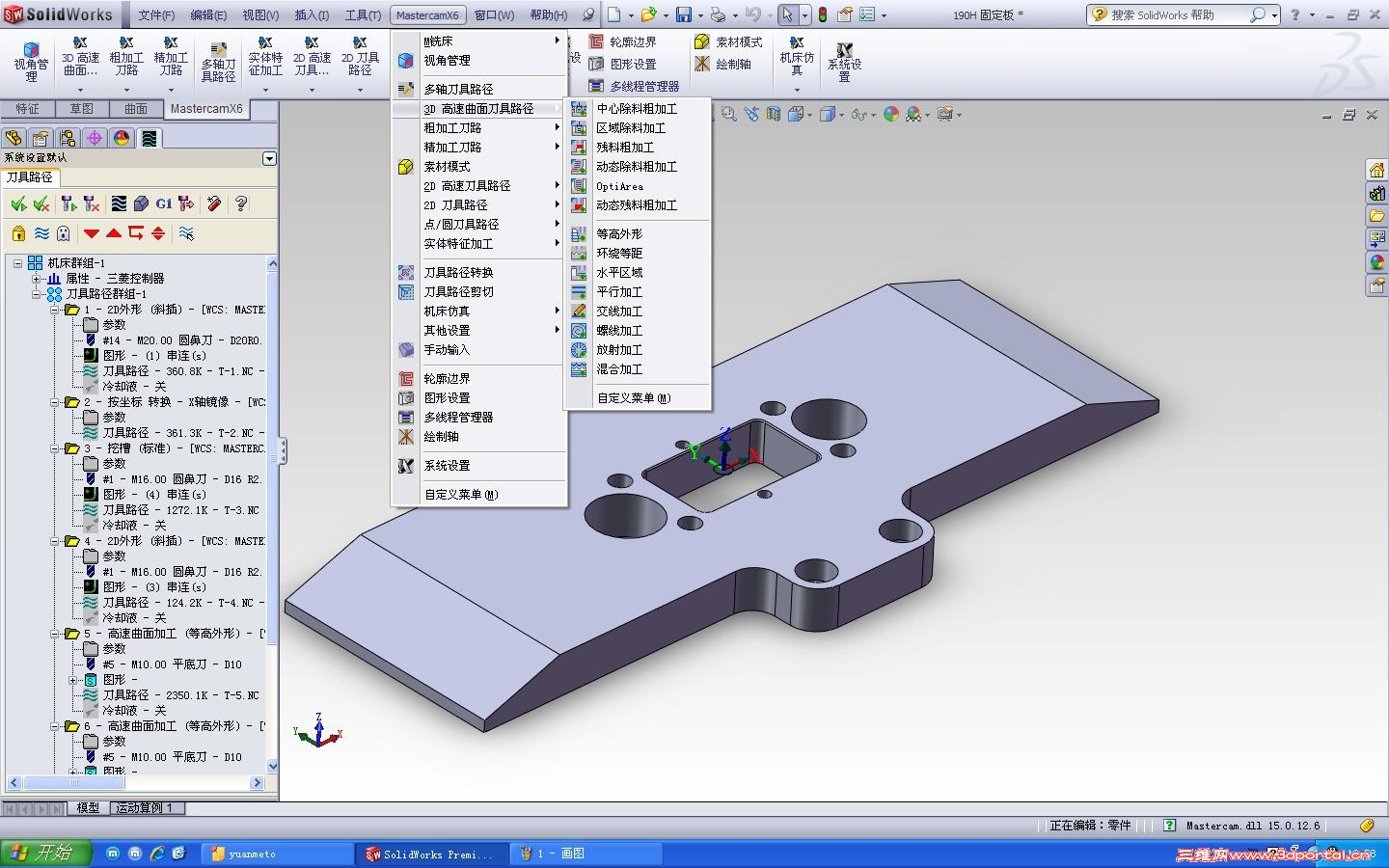
Task: Click the edit appearance color ball in view toolbar
Action: coord(891,114)
